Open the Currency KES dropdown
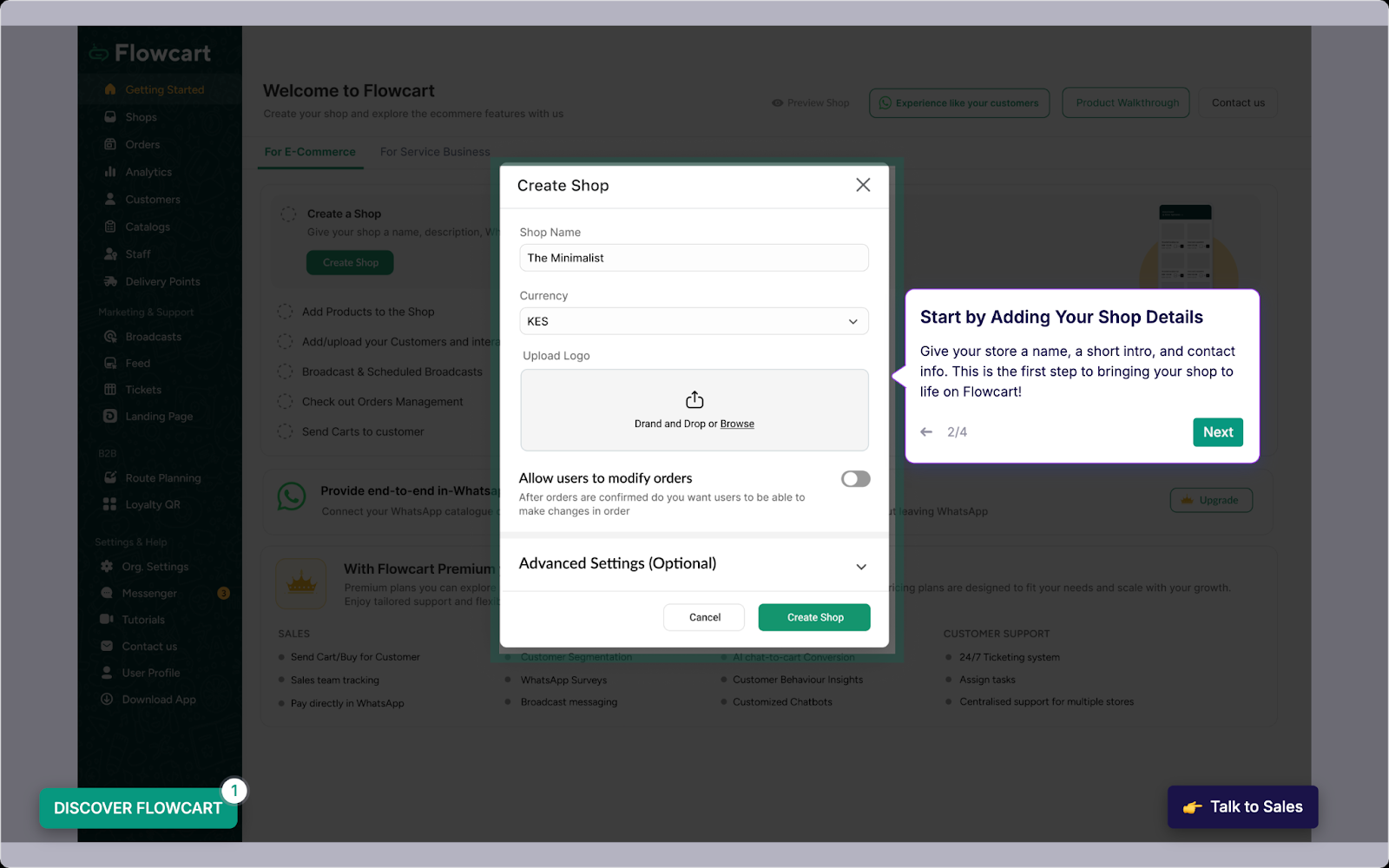 click(694, 321)
